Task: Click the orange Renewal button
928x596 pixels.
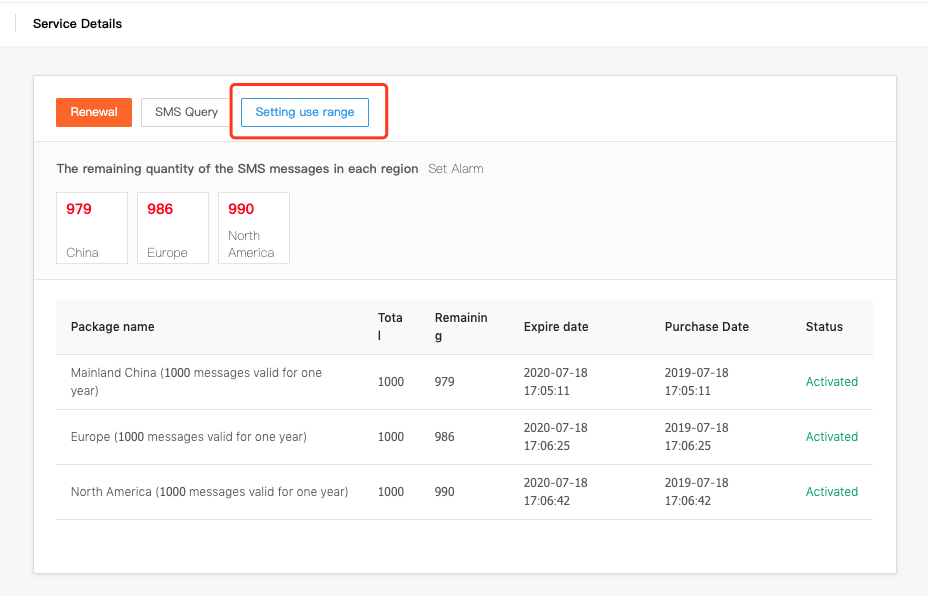Action: tap(94, 112)
